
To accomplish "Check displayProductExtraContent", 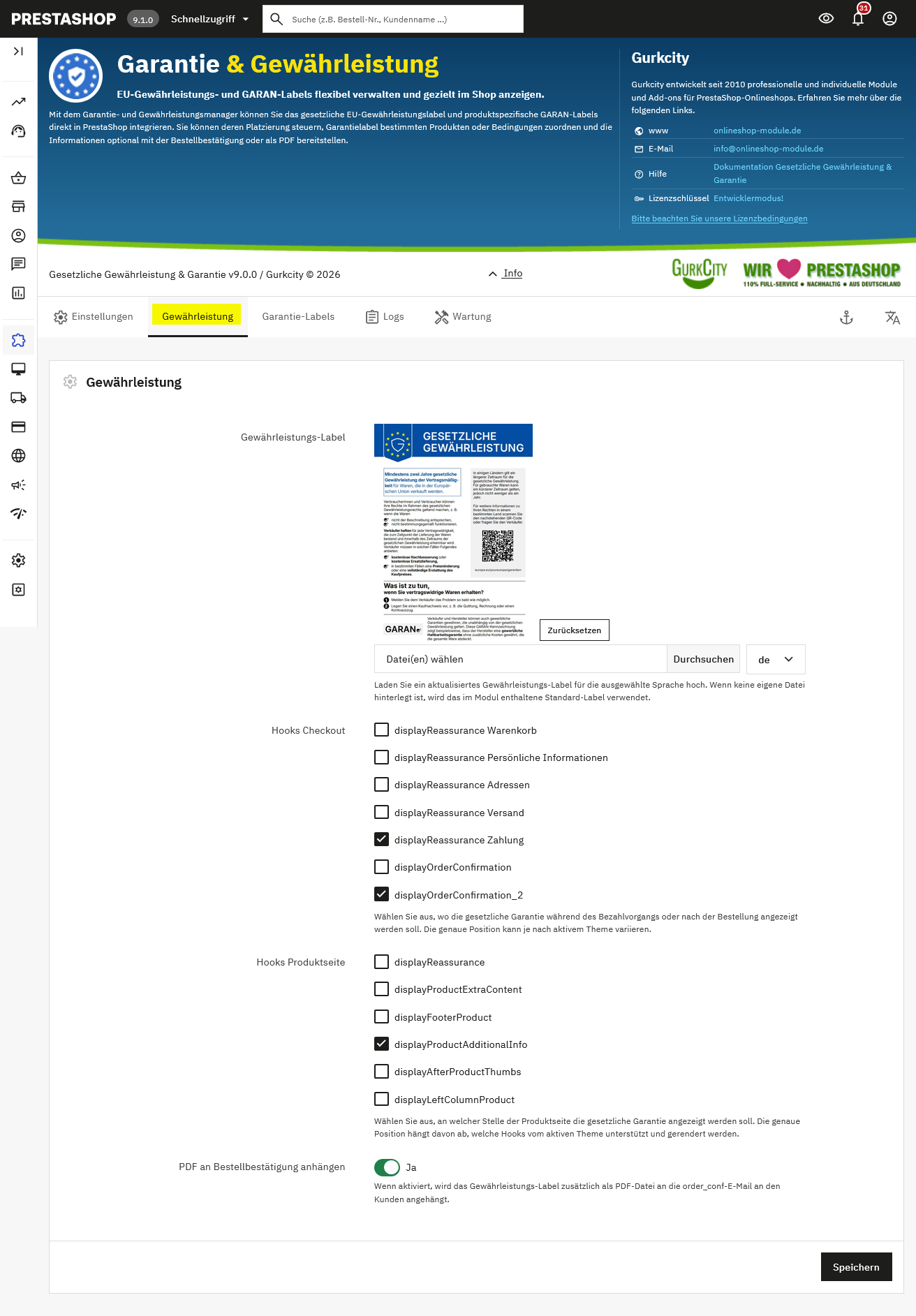I will pos(381,989).
